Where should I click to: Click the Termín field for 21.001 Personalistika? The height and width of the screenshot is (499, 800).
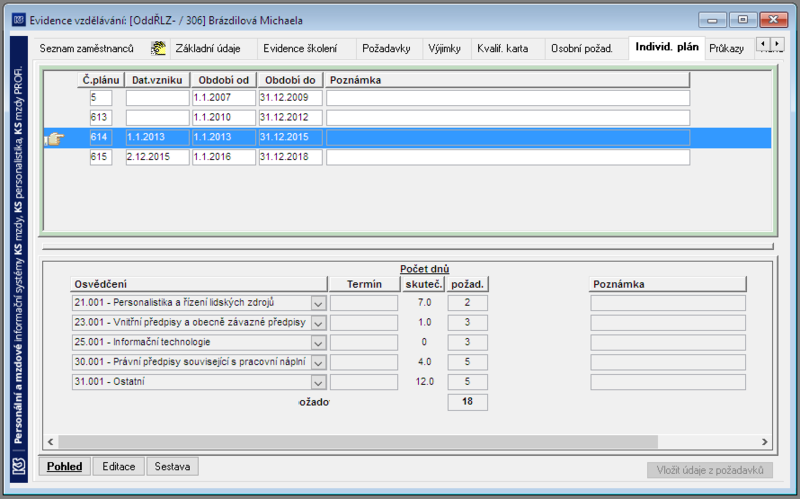point(364,303)
